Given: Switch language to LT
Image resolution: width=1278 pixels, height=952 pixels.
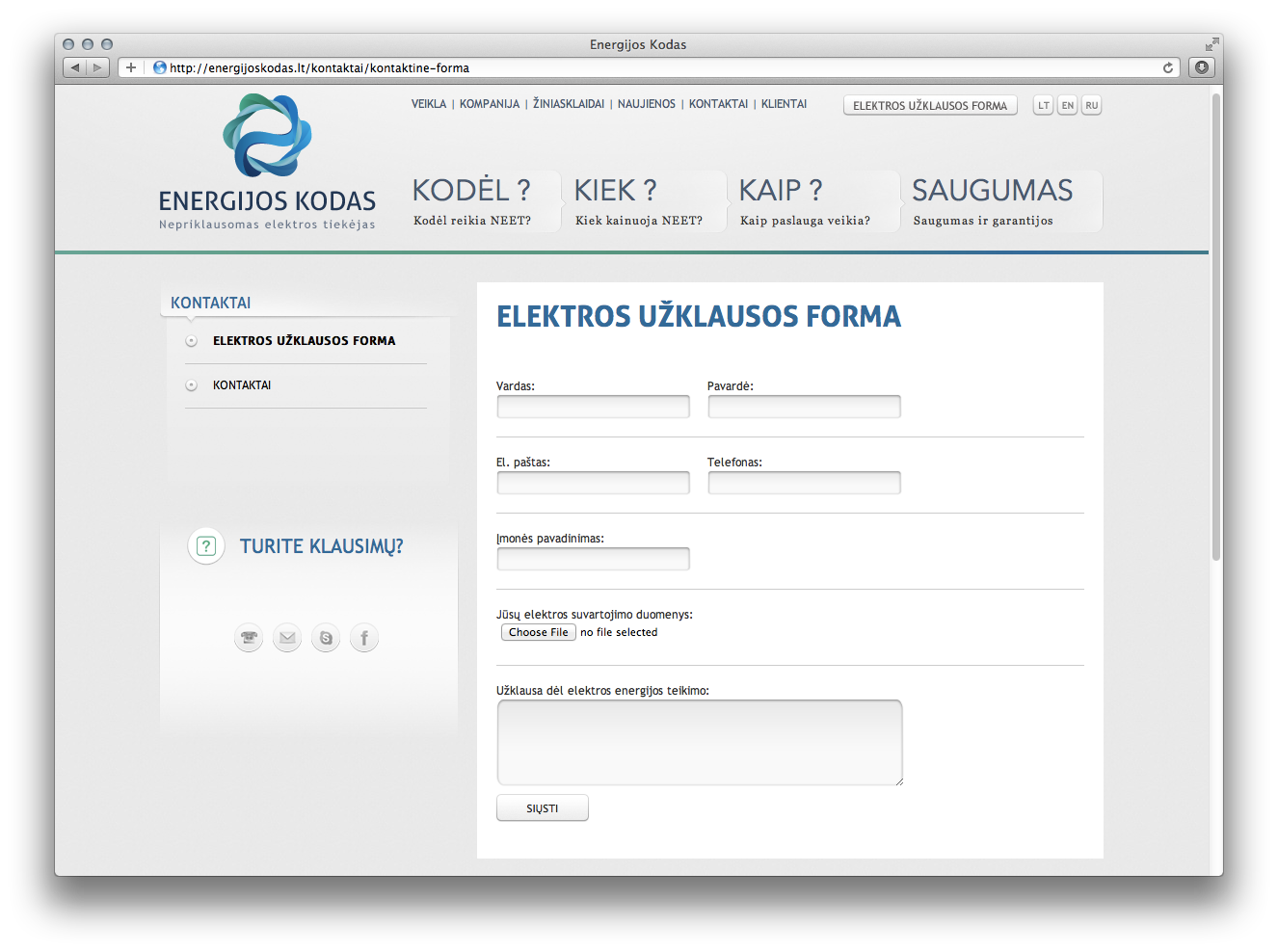Looking at the screenshot, I should click(1043, 105).
